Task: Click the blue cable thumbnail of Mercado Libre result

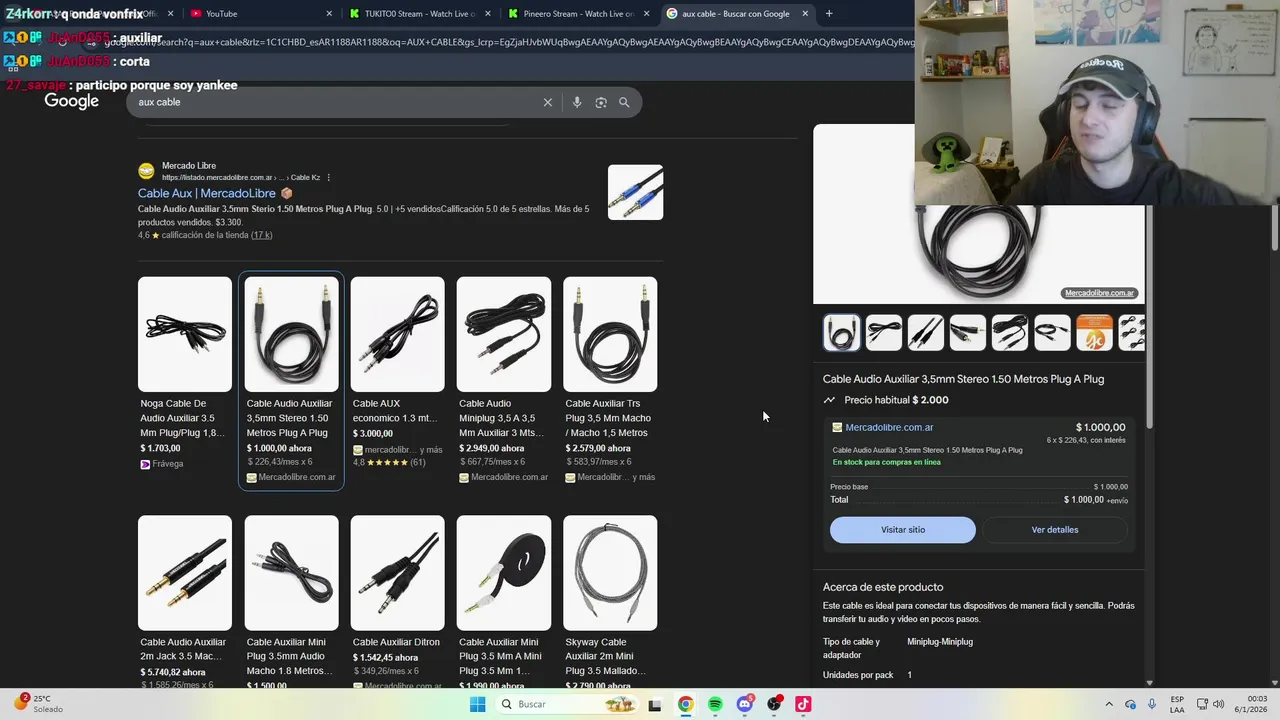Action: 635,192
